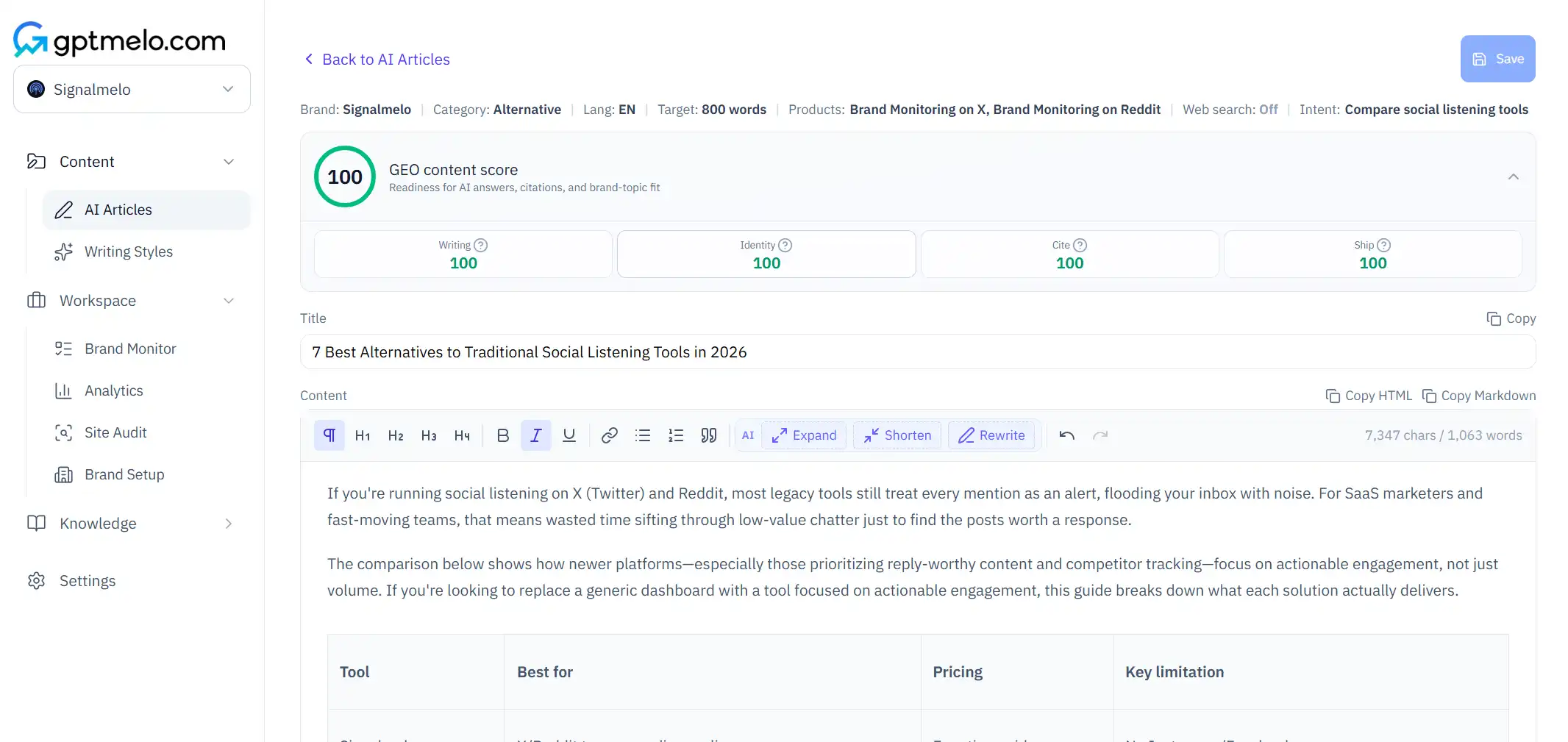Screen dimensions: 1568x742
Task: Insert a link with the chain icon
Action: [x=610, y=435]
